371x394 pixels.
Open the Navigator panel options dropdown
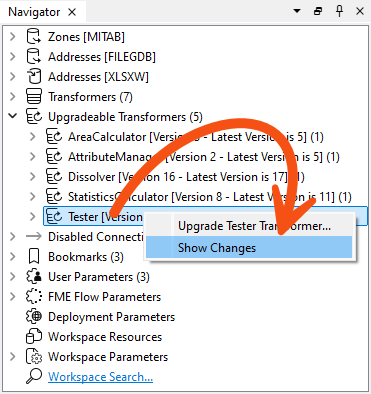297,11
